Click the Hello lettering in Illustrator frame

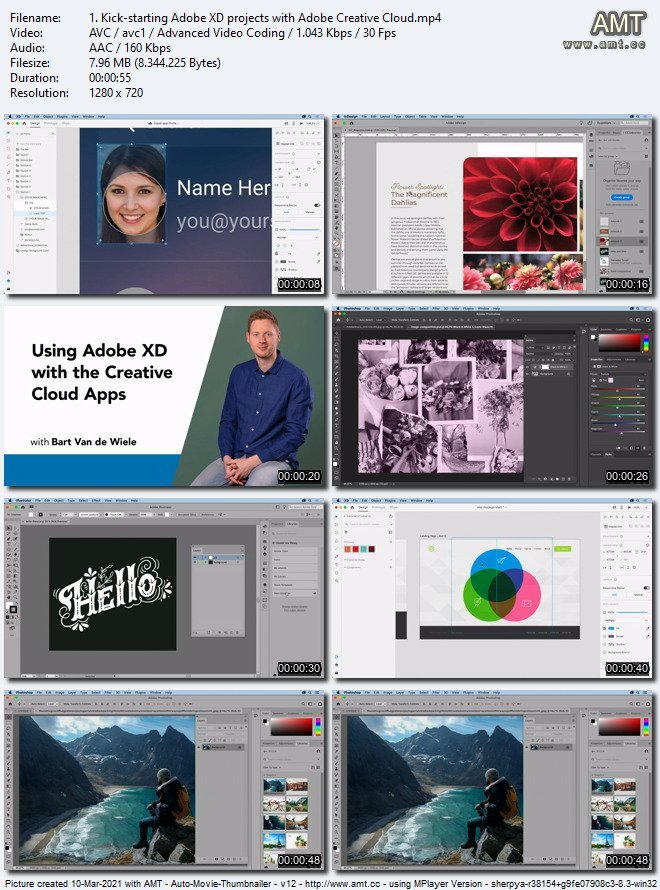point(113,594)
